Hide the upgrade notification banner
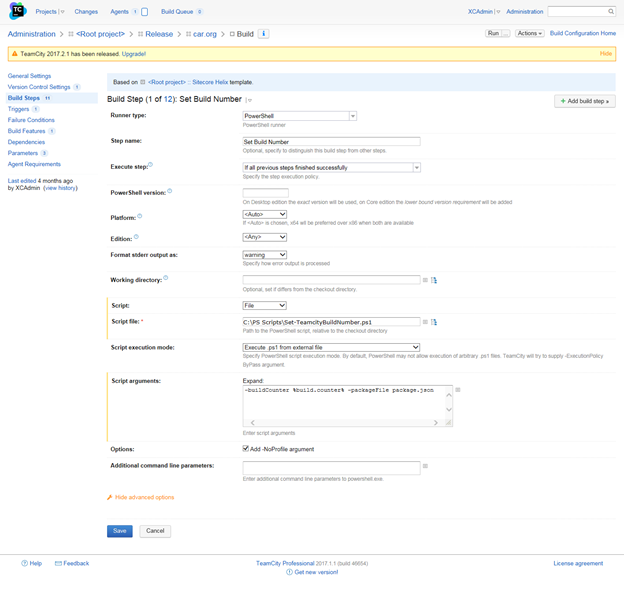This screenshot has height=594, width=624. (606, 54)
